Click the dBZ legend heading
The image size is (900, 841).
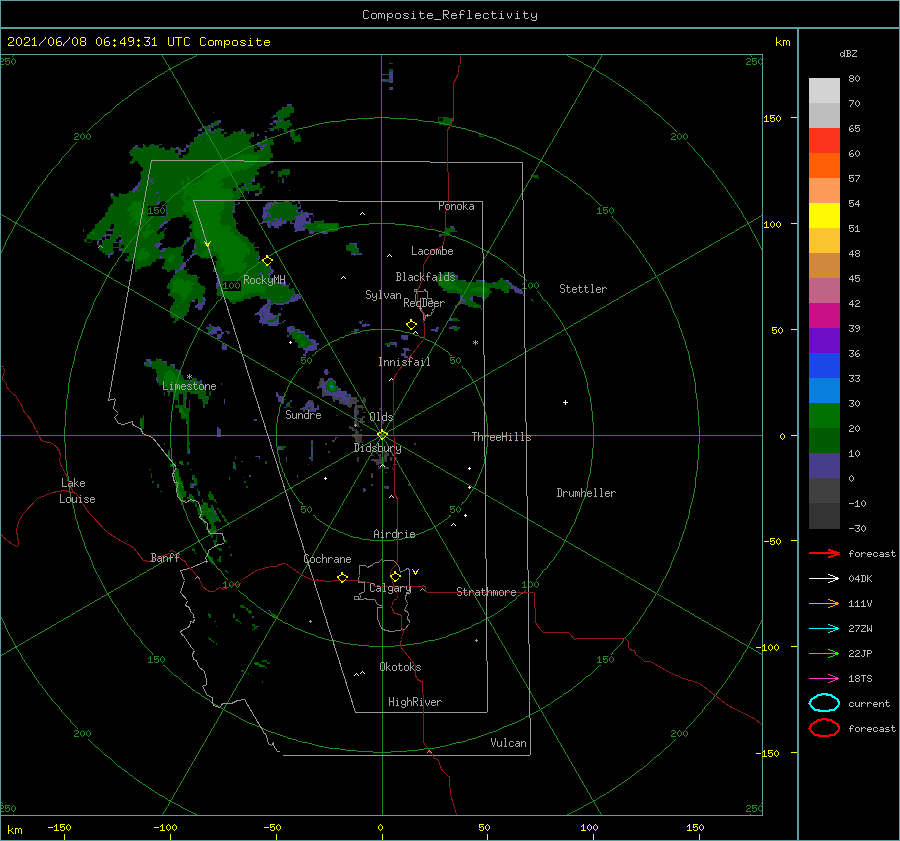[x=848, y=53]
